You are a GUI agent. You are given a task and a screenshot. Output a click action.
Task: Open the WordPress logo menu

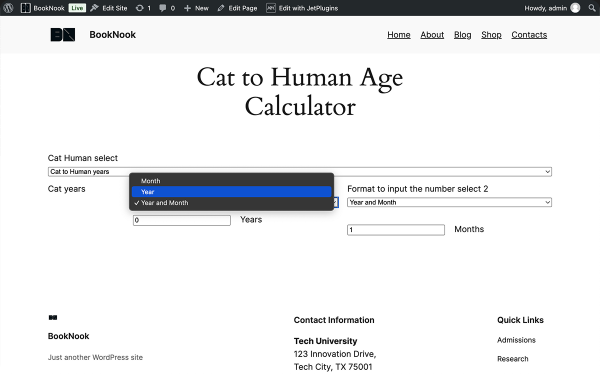coord(8,8)
